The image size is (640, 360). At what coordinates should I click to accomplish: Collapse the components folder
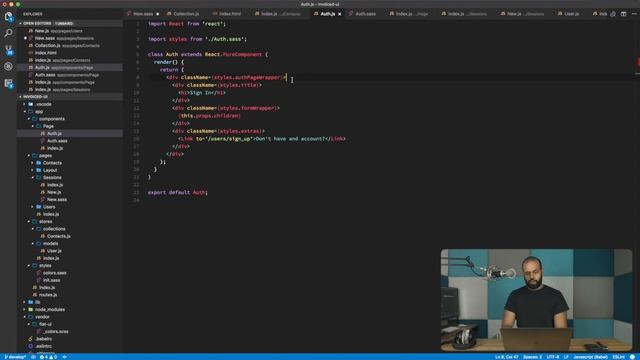point(29,119)
